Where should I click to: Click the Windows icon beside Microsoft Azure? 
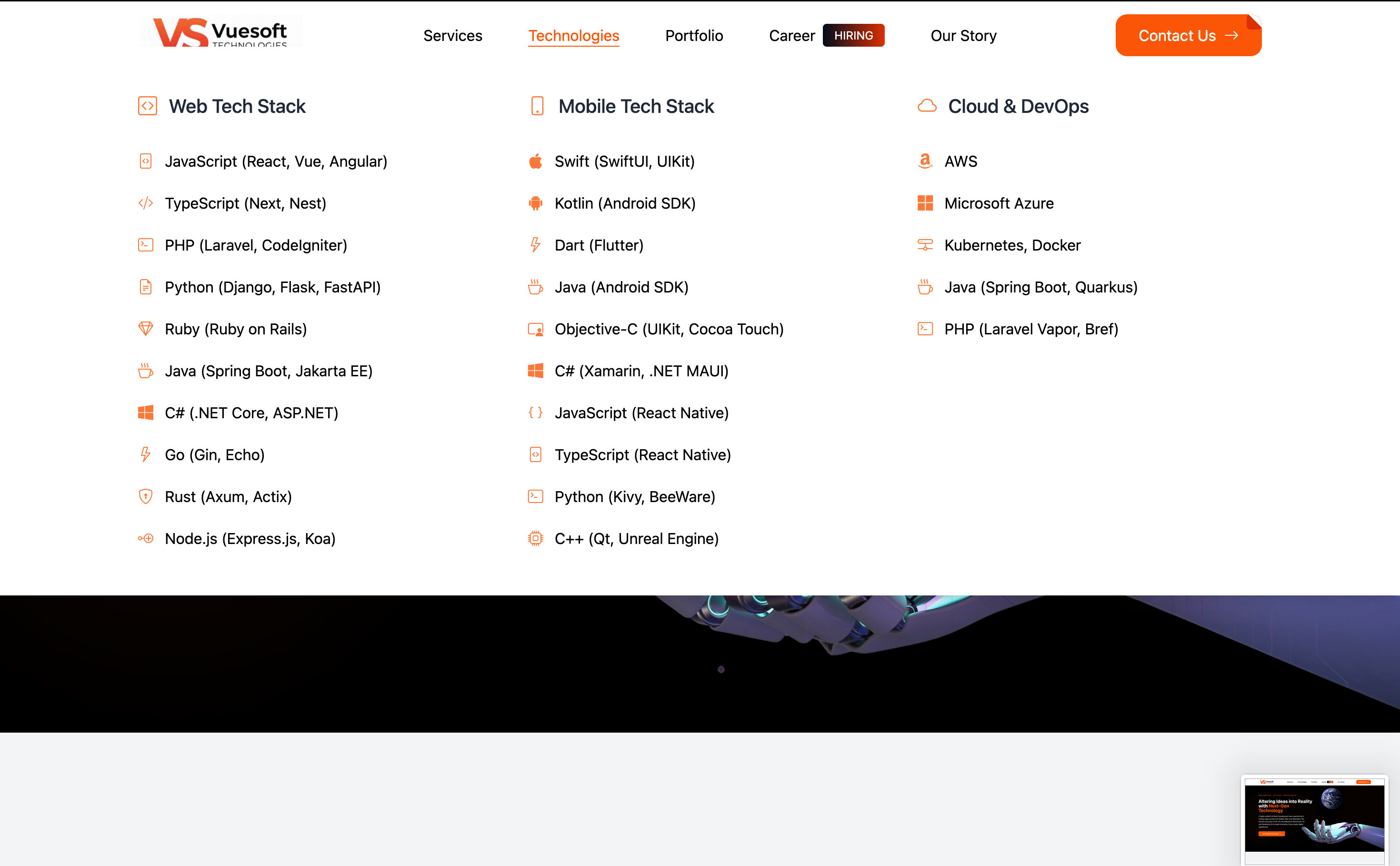925,203
